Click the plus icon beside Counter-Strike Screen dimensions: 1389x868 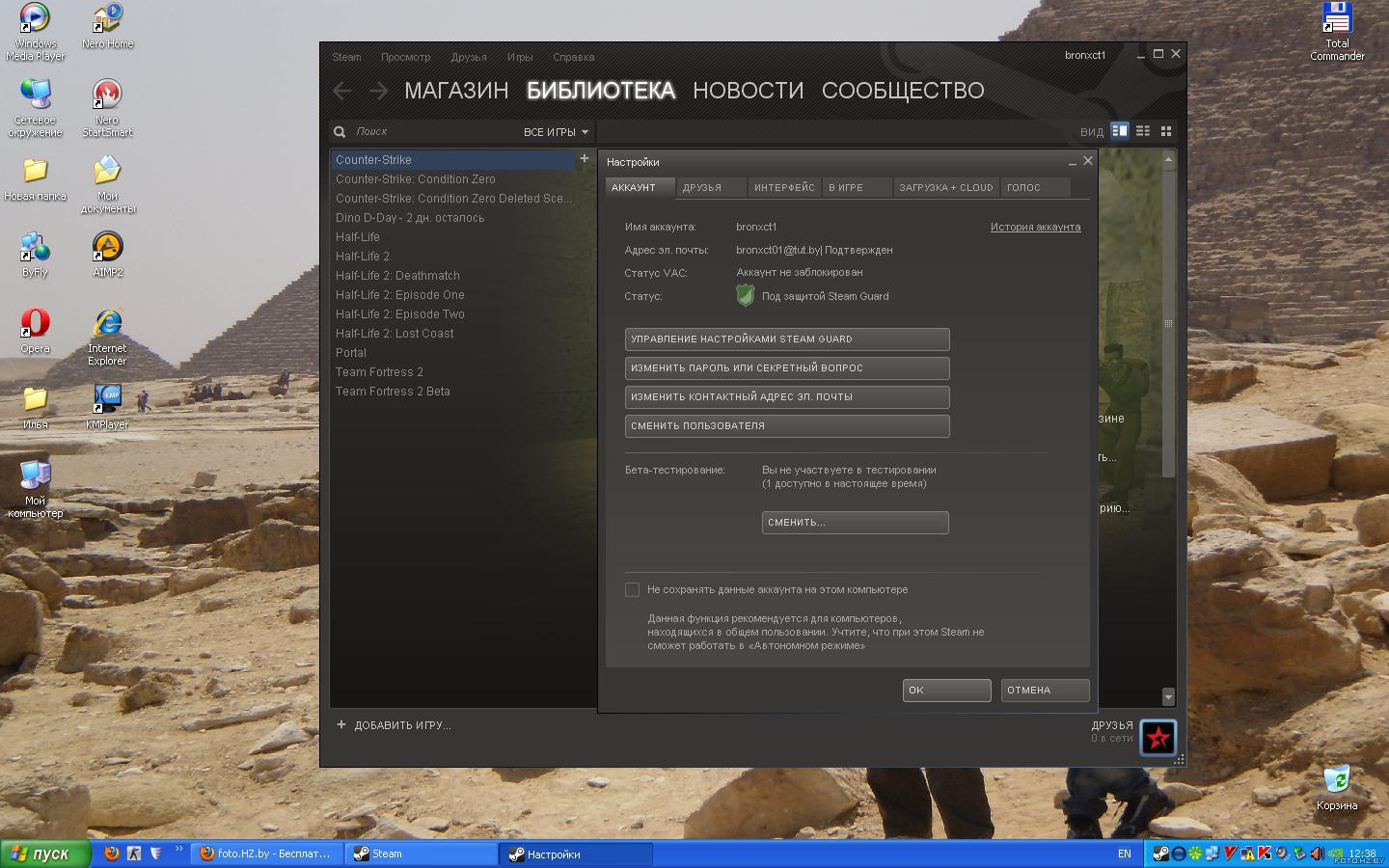pyautogui.click(x=584, y=158)
